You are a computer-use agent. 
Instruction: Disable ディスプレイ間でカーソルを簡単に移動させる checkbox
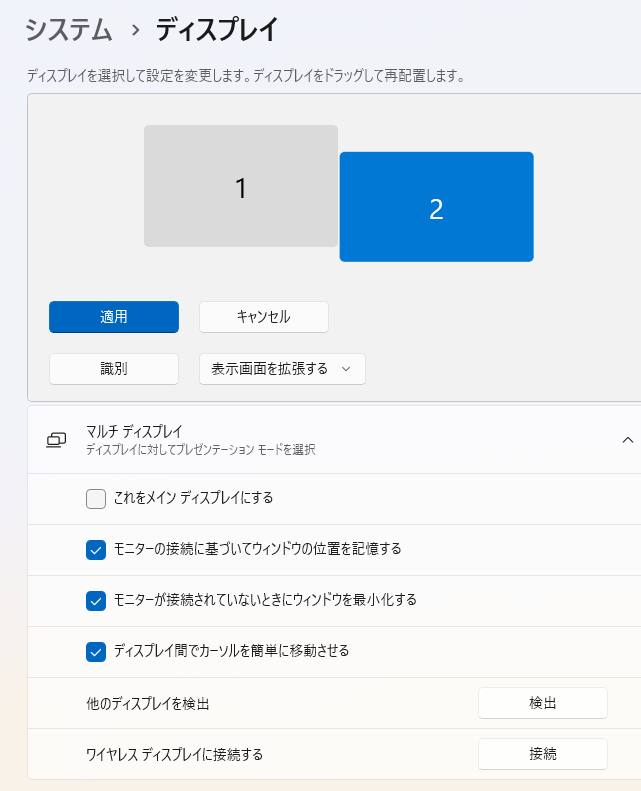[x=96, y=651]
